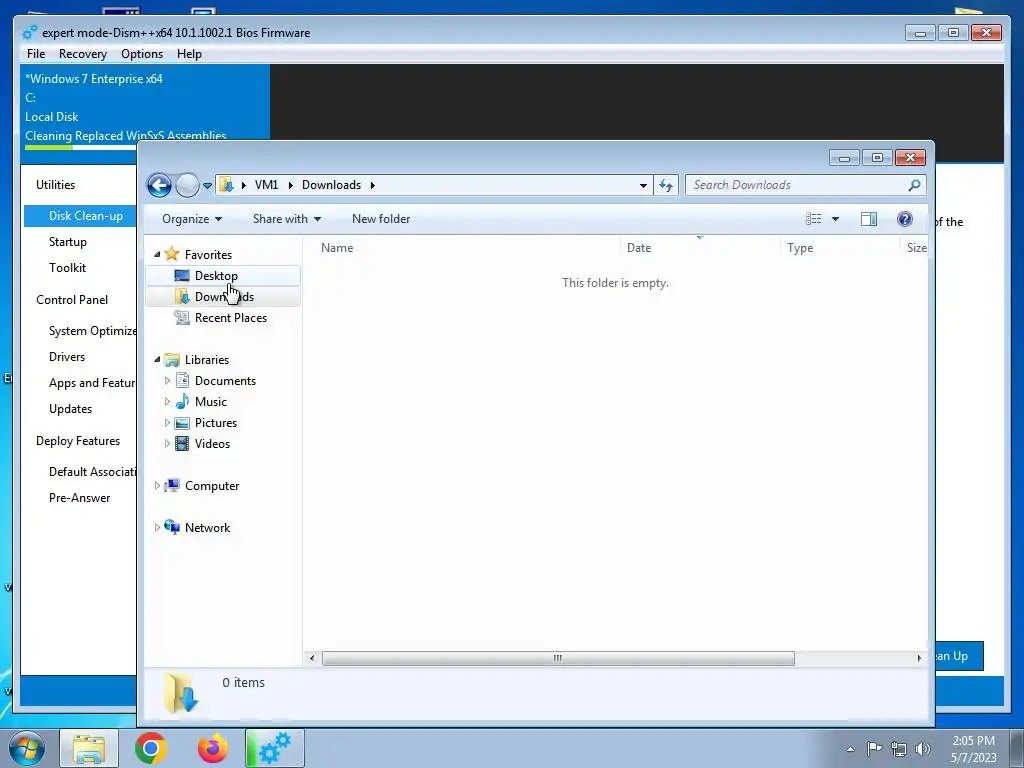
Task: Select Windows 7 Enterprise x64 image tile
Action: click(145, 107)
